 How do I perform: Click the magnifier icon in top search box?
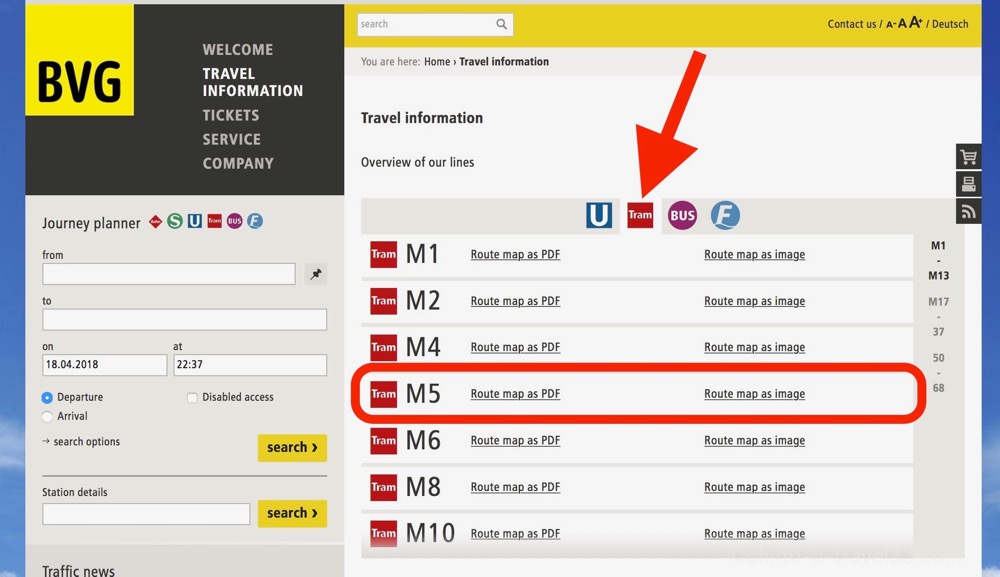pos(502,24)
